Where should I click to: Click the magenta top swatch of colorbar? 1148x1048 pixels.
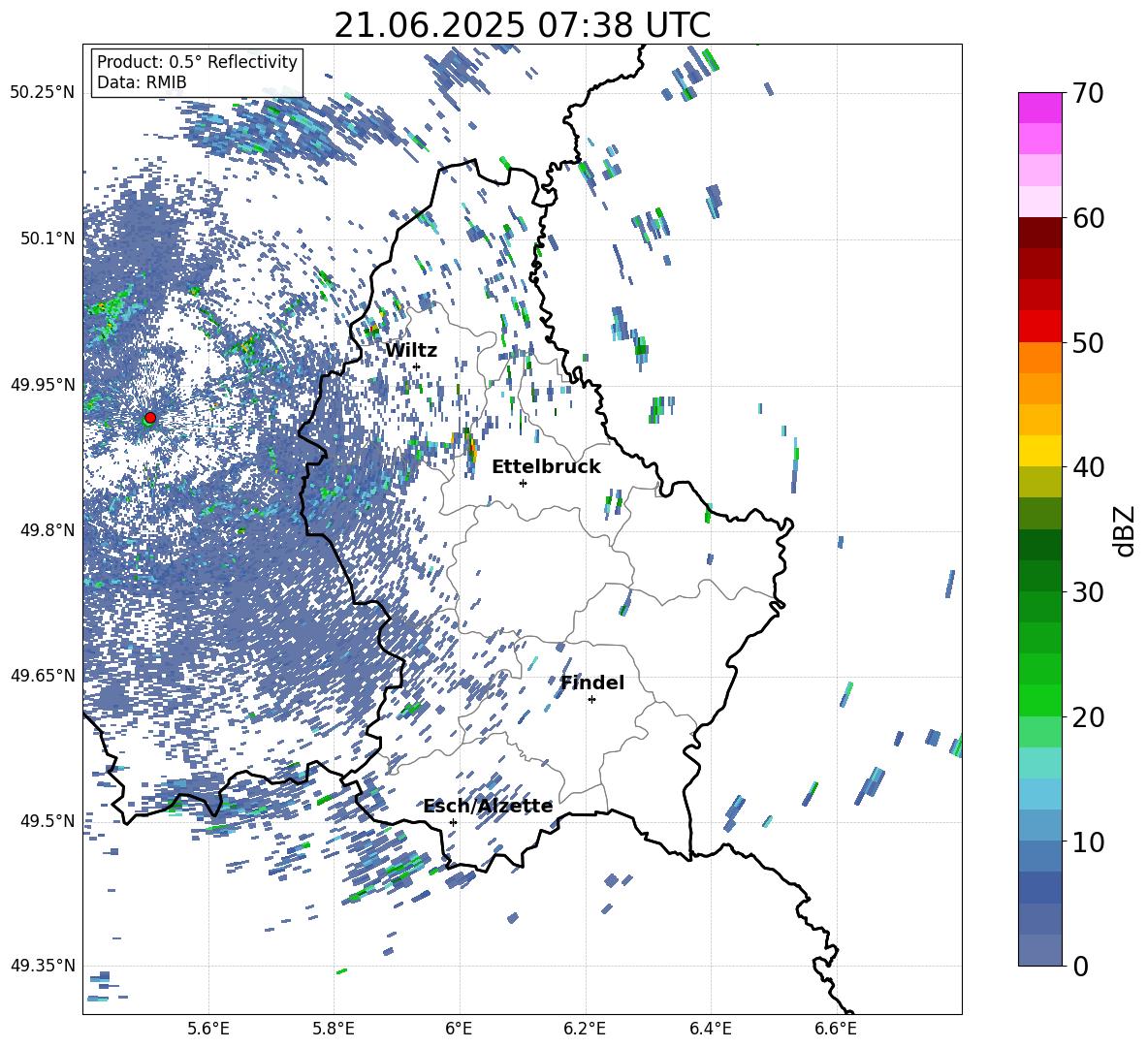(x=1039, y=108)
